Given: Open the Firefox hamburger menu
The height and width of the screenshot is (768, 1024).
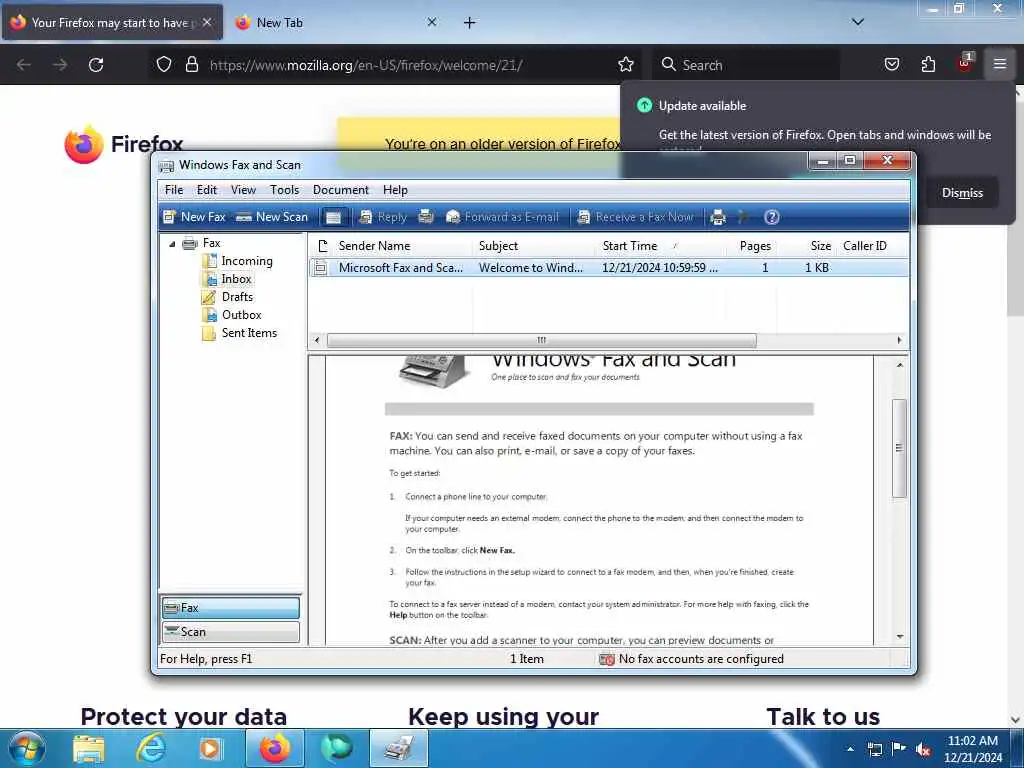Looking at the screenshot, I should click(x=1000, y=64).
